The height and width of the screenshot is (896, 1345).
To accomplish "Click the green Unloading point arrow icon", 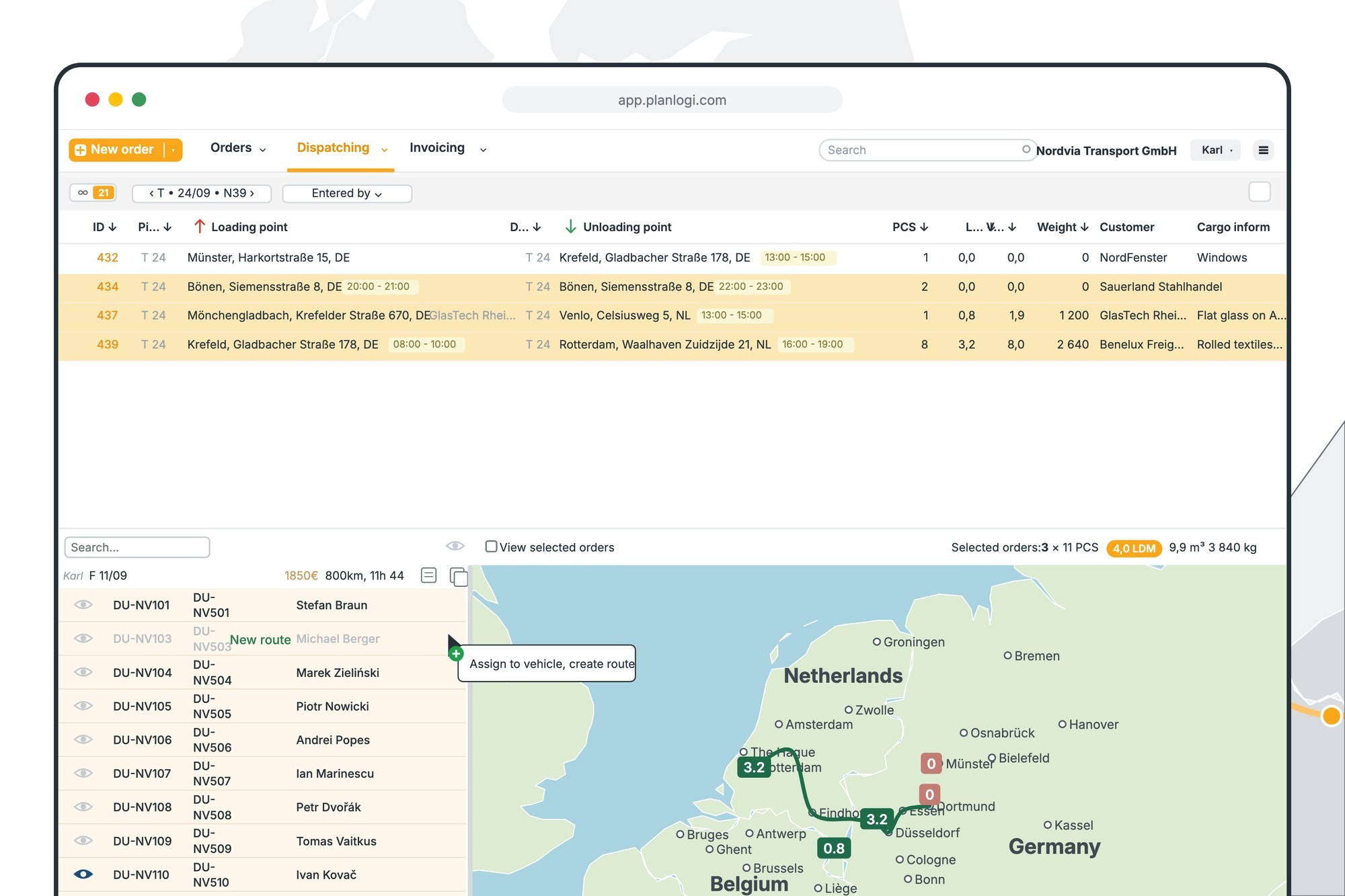I will click(x=570, y=227).
